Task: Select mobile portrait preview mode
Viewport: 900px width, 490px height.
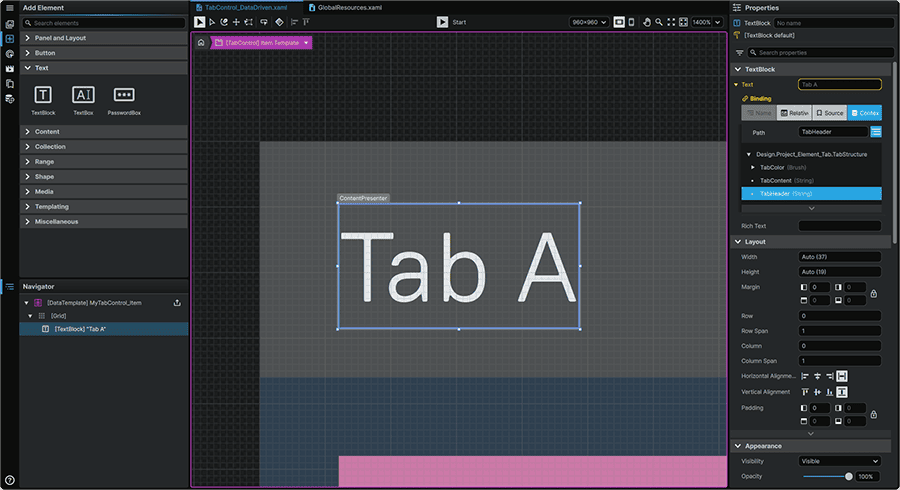Action: point(631,22)
